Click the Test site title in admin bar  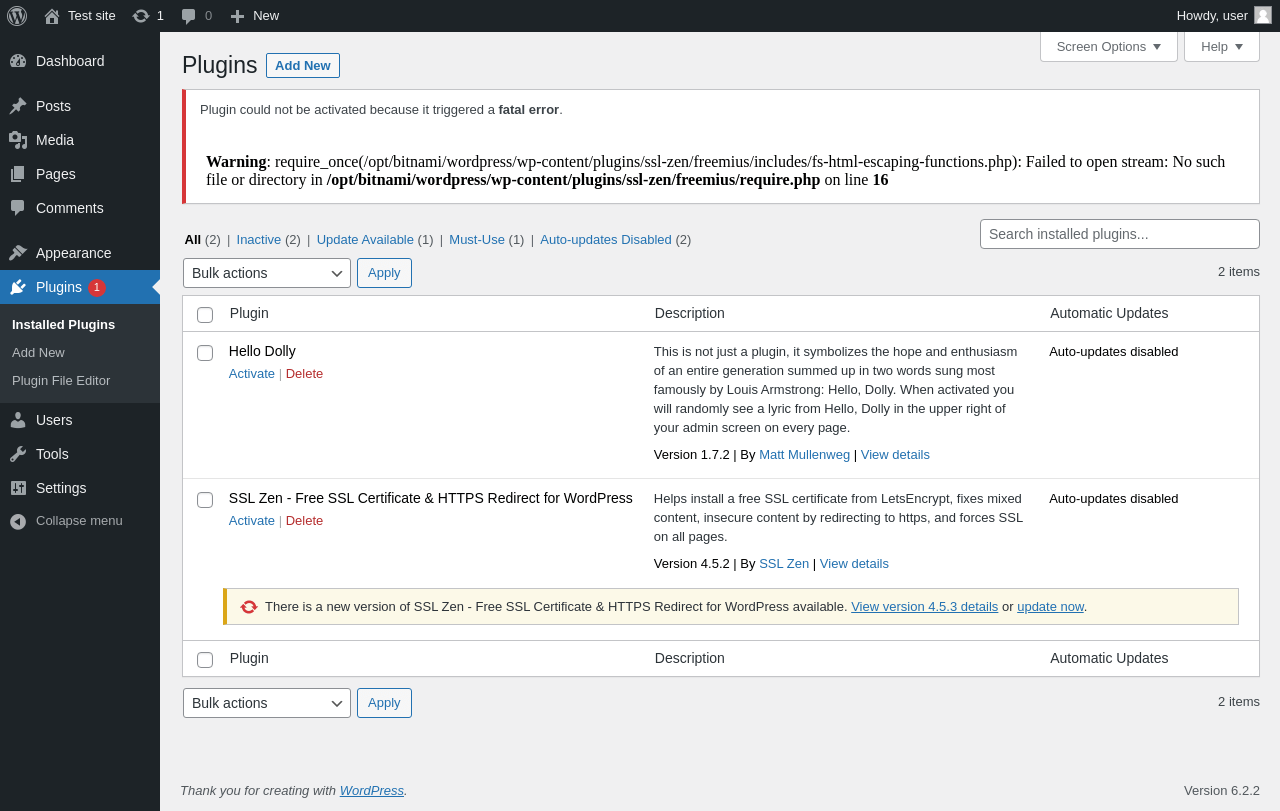92,16
